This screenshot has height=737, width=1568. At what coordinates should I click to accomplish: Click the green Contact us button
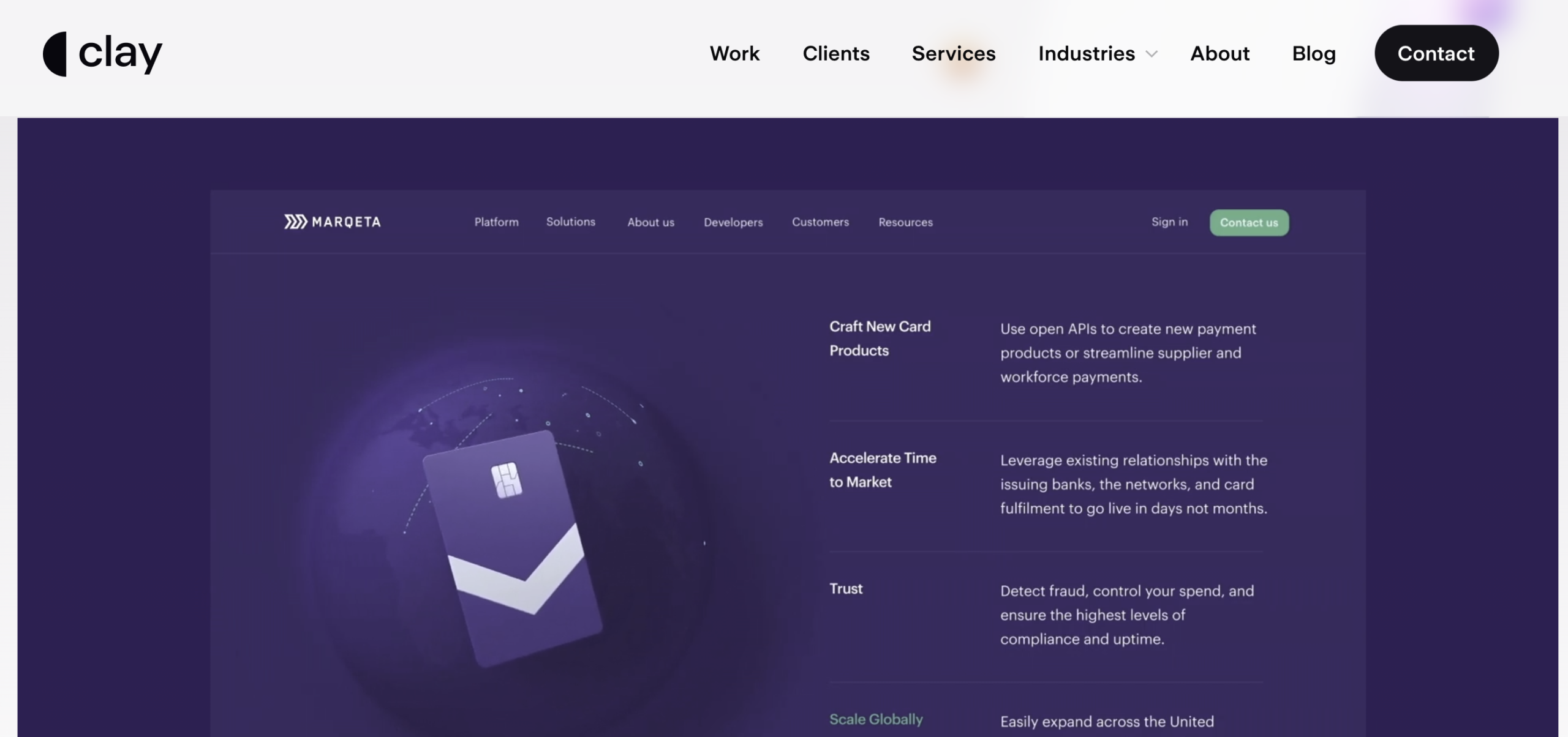(1249, 223)
